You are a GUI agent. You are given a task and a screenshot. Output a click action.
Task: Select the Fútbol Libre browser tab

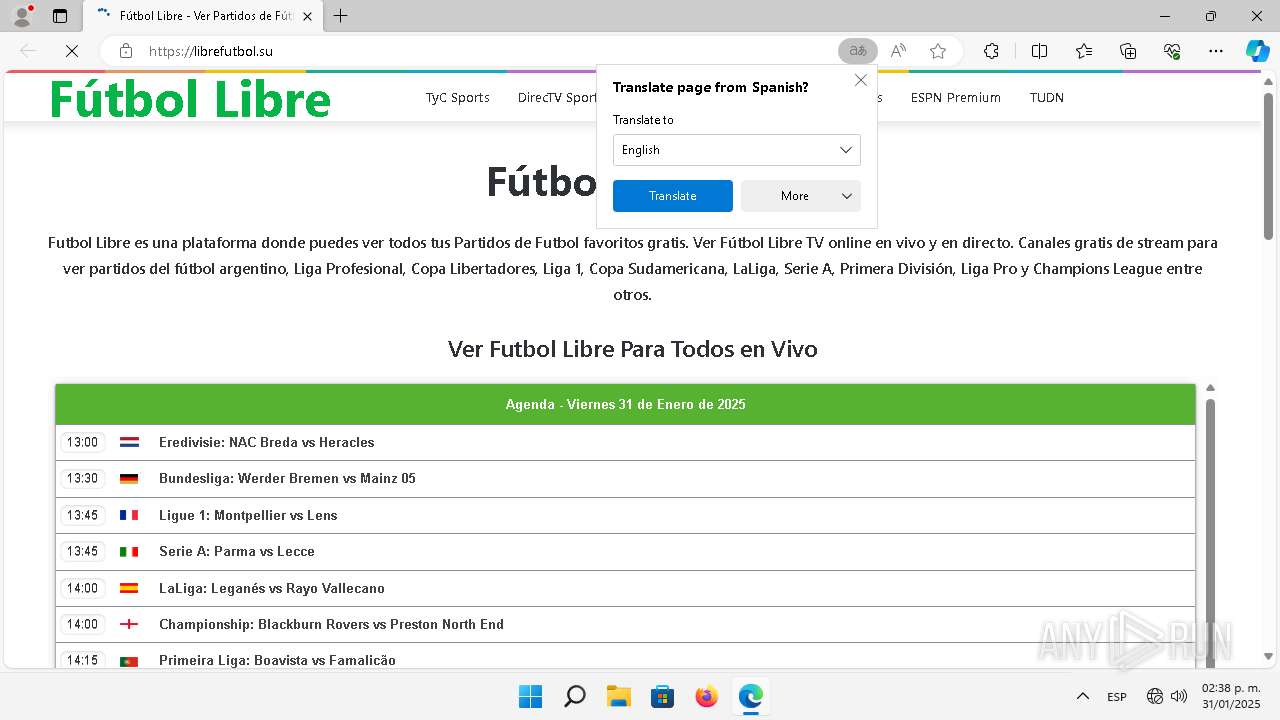click(x=204, y=16)
